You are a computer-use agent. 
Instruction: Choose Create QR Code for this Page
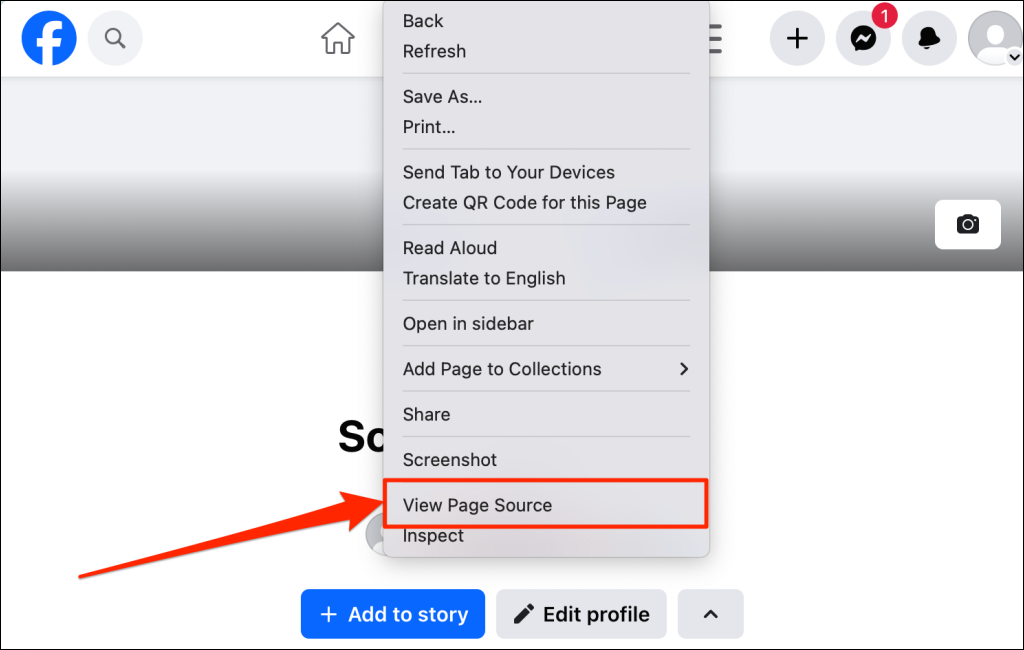coord(524,202)
